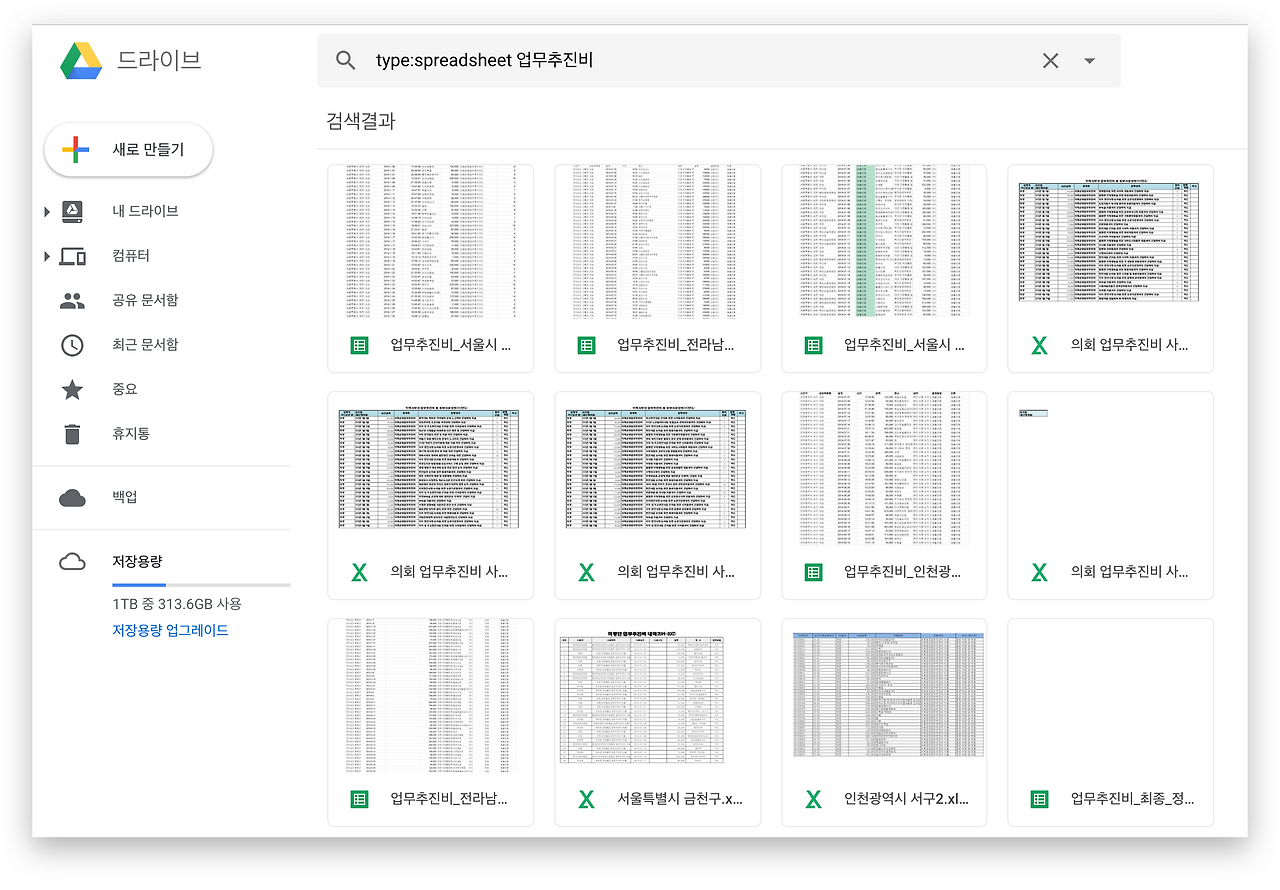Image resolution: width=1280 pixels, height=890 pixels.
Task: Click the "1TB 중 313.6GB 사용" usage text
Action: (177, 604)
